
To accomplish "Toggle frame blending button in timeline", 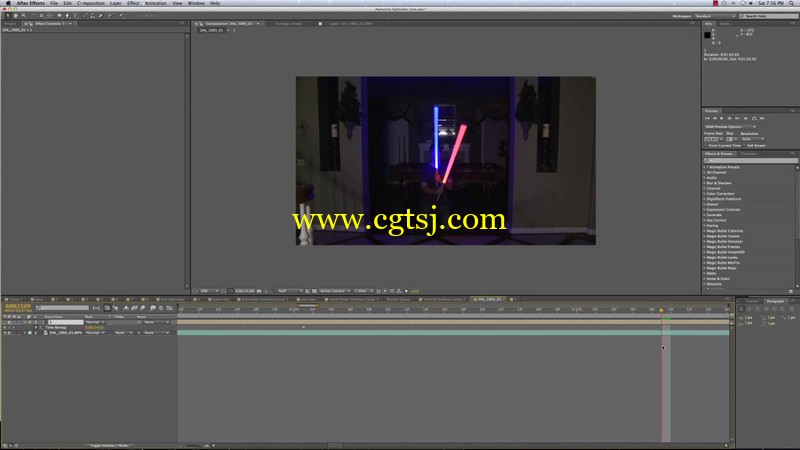I will pyautogui.click(x=134, y=308).
